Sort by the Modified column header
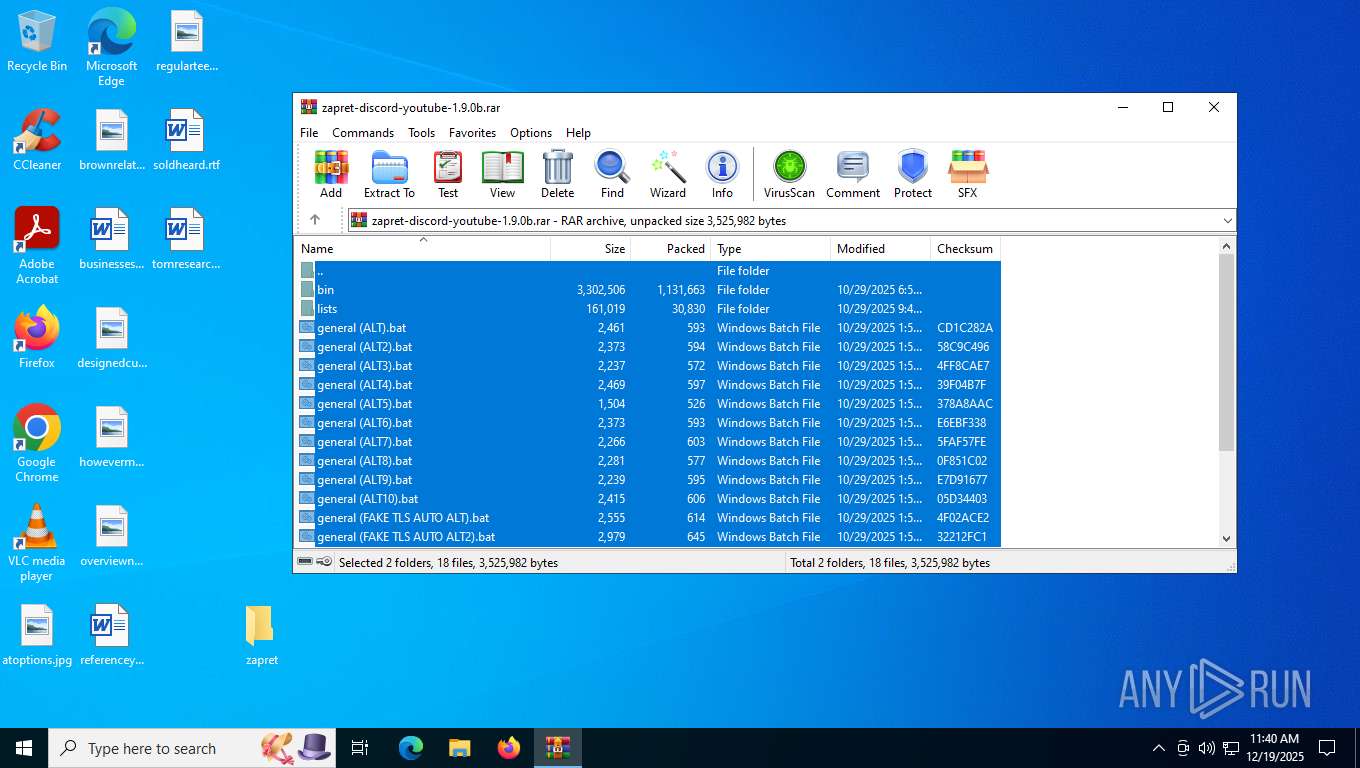 [x=880, y=248]
